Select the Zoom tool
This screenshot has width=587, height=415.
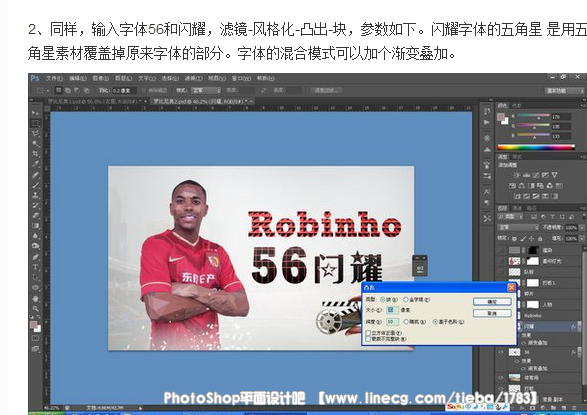click(36, 309)
